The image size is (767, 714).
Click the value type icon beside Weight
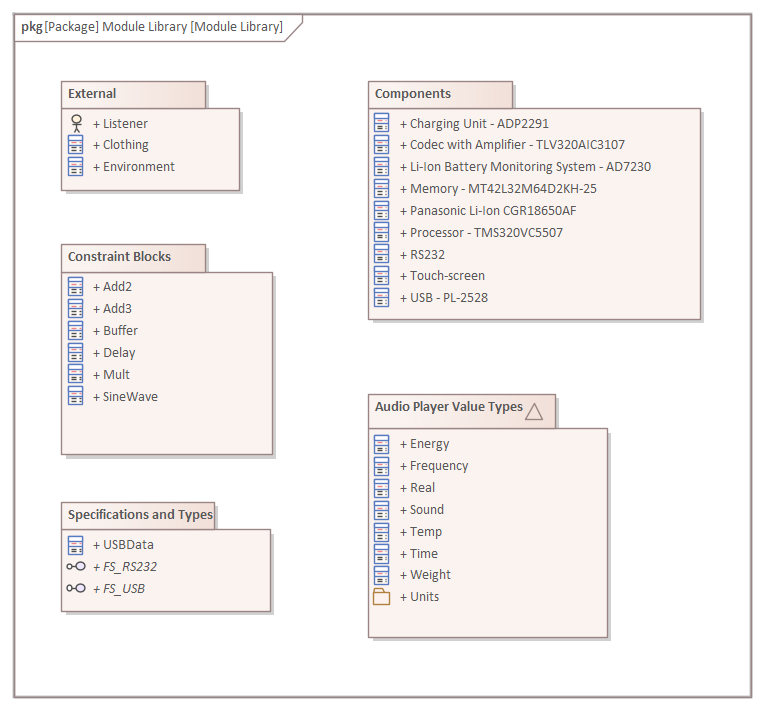[382, 575]
